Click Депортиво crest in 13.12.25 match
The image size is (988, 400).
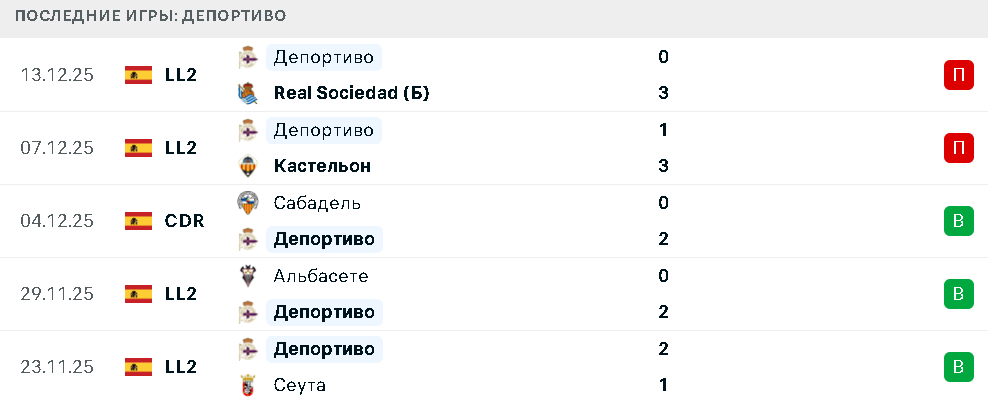248,57
